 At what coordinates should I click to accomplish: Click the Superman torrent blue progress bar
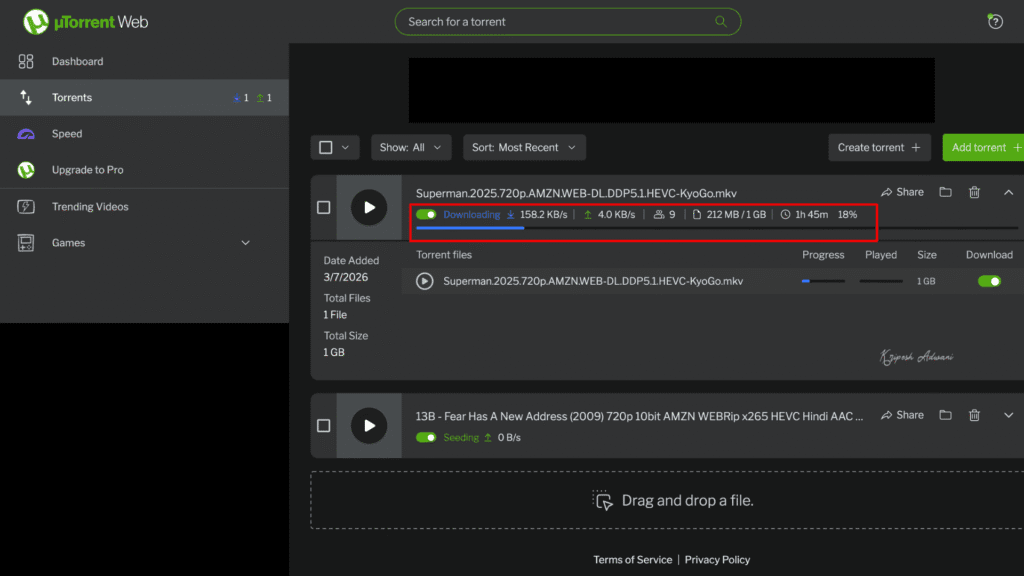coord(470,228)
